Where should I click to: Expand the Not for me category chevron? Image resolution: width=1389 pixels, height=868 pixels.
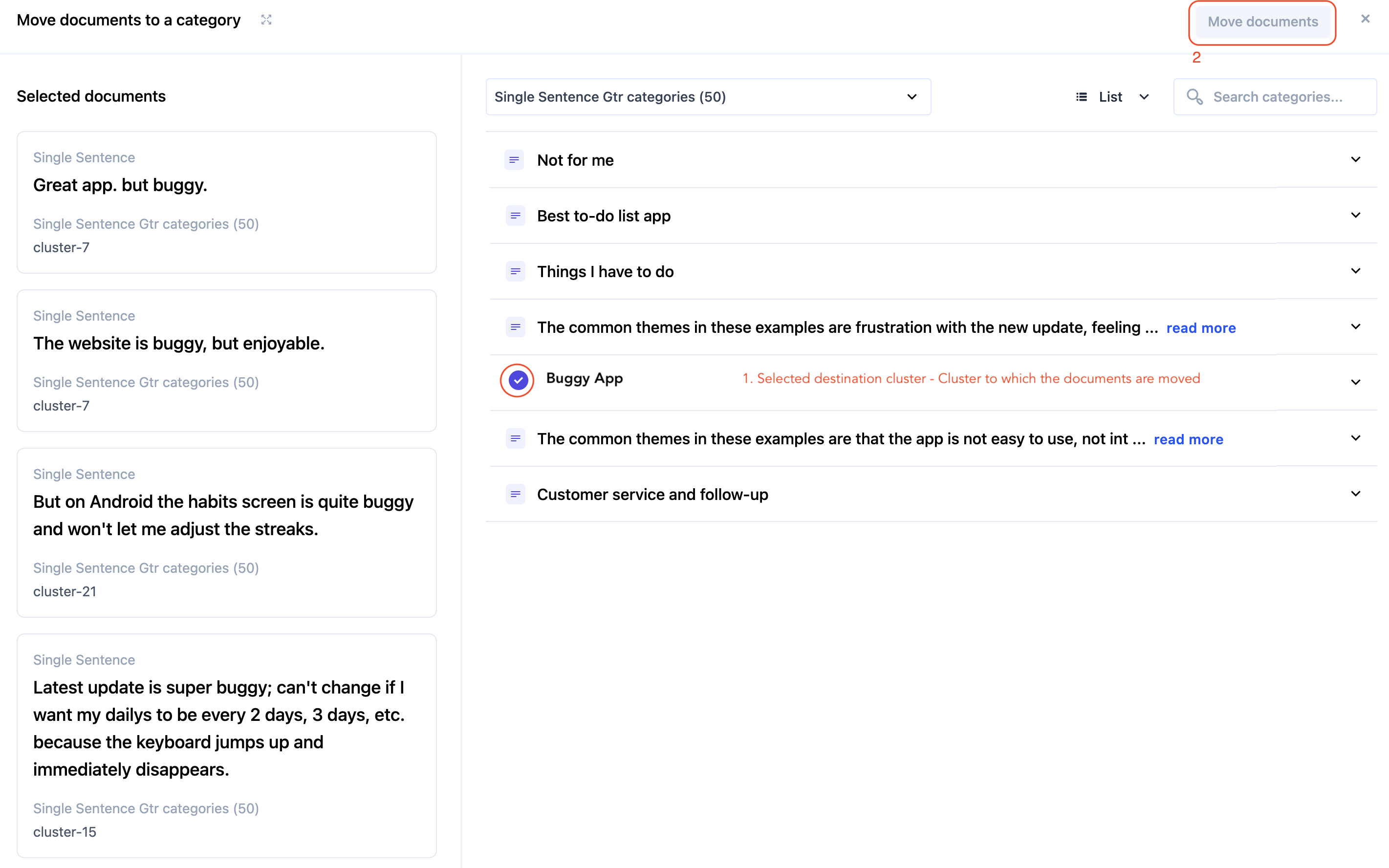click(1355, 160)
